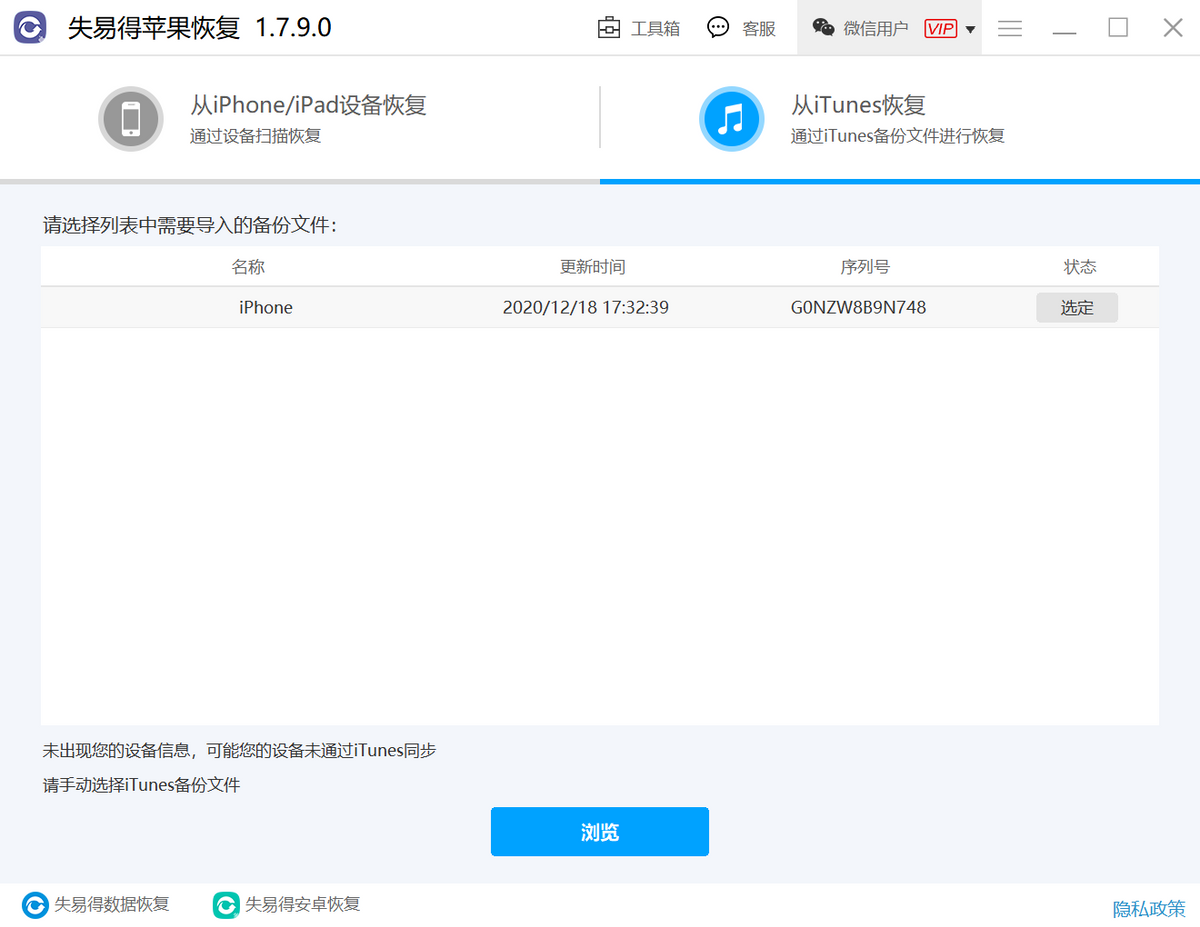This screenshot has width=1200, height=927.
Task: Click the 失易得安卓恢复 logo icon
Action: 226,905
